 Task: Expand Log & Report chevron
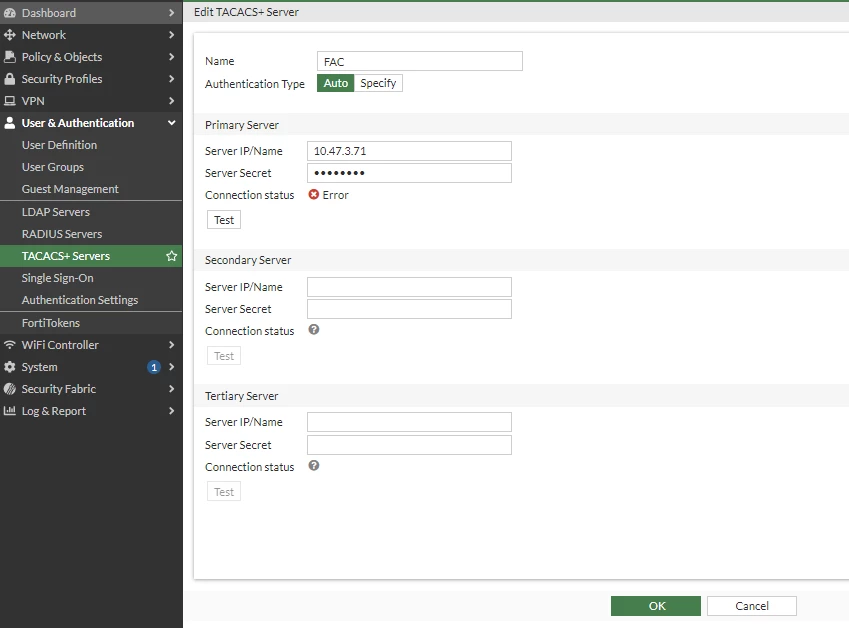[x=171, y=411]
